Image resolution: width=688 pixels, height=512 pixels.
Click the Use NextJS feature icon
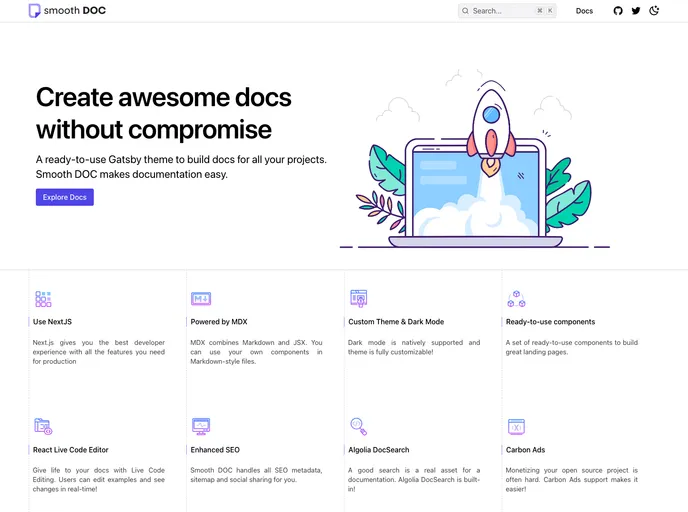(x=43, y=299)
